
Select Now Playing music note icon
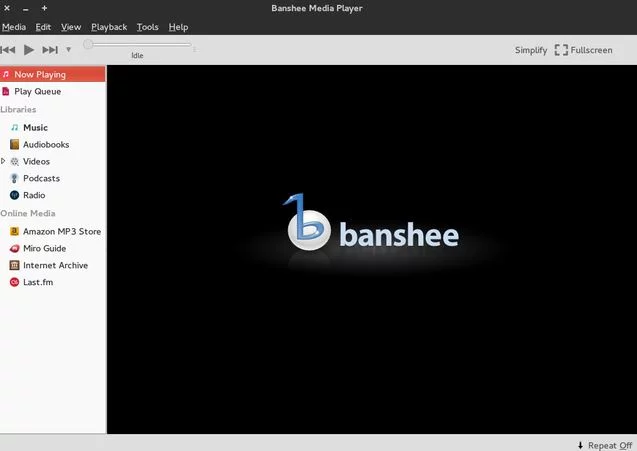(x=6, y=74)
